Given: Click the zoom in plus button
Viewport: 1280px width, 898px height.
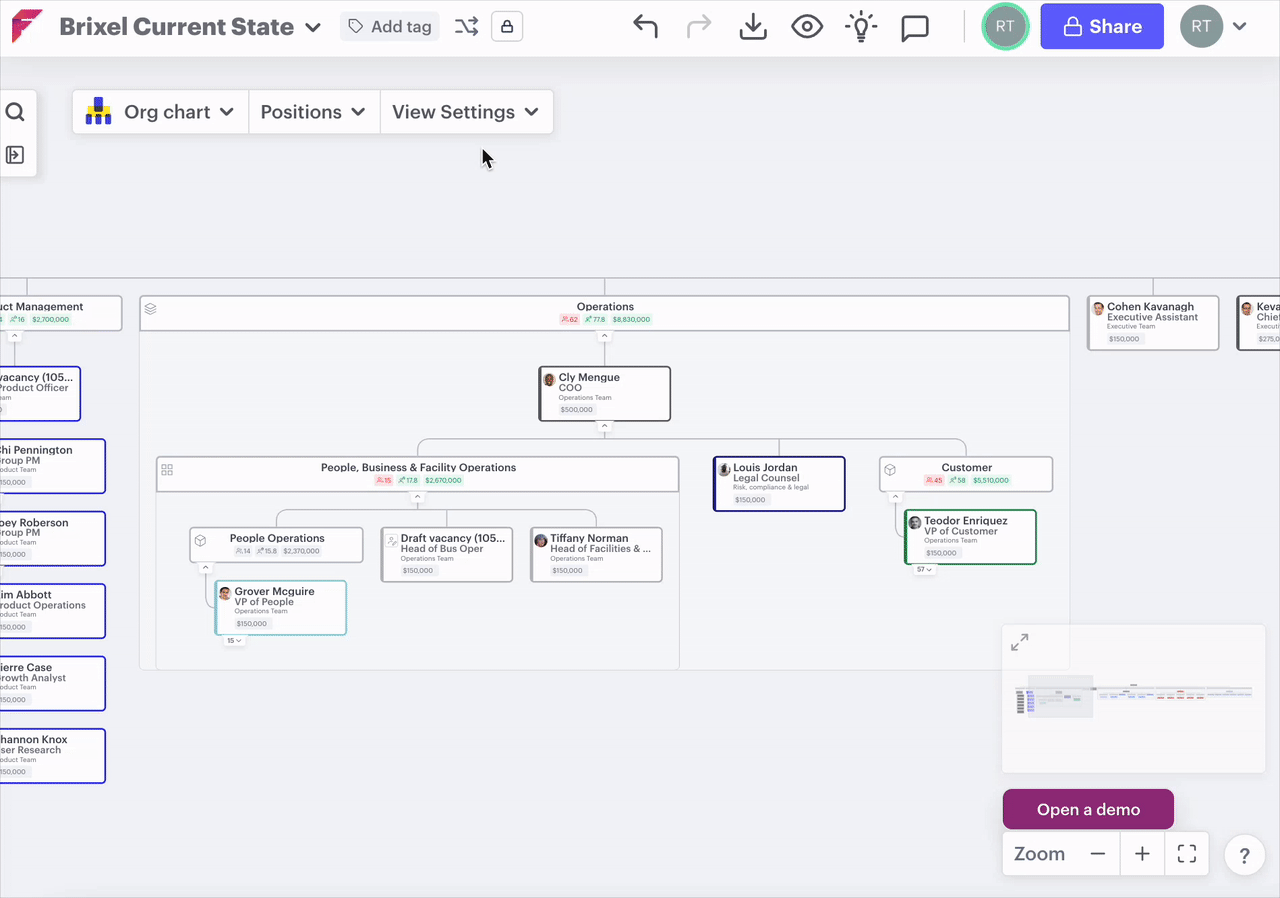Looking at the screenshot, I should (1142, 854).
